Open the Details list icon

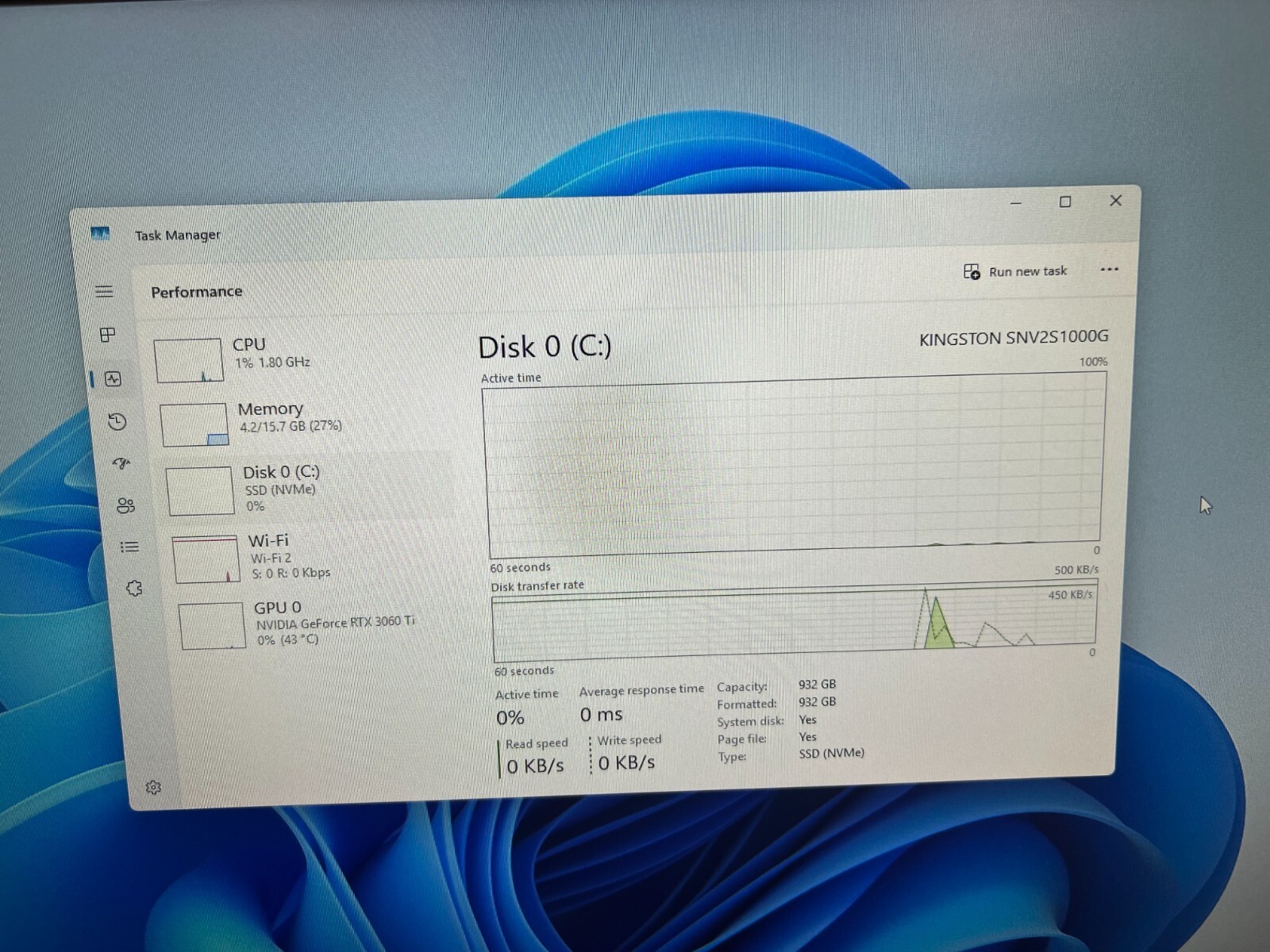pos(129,547)
